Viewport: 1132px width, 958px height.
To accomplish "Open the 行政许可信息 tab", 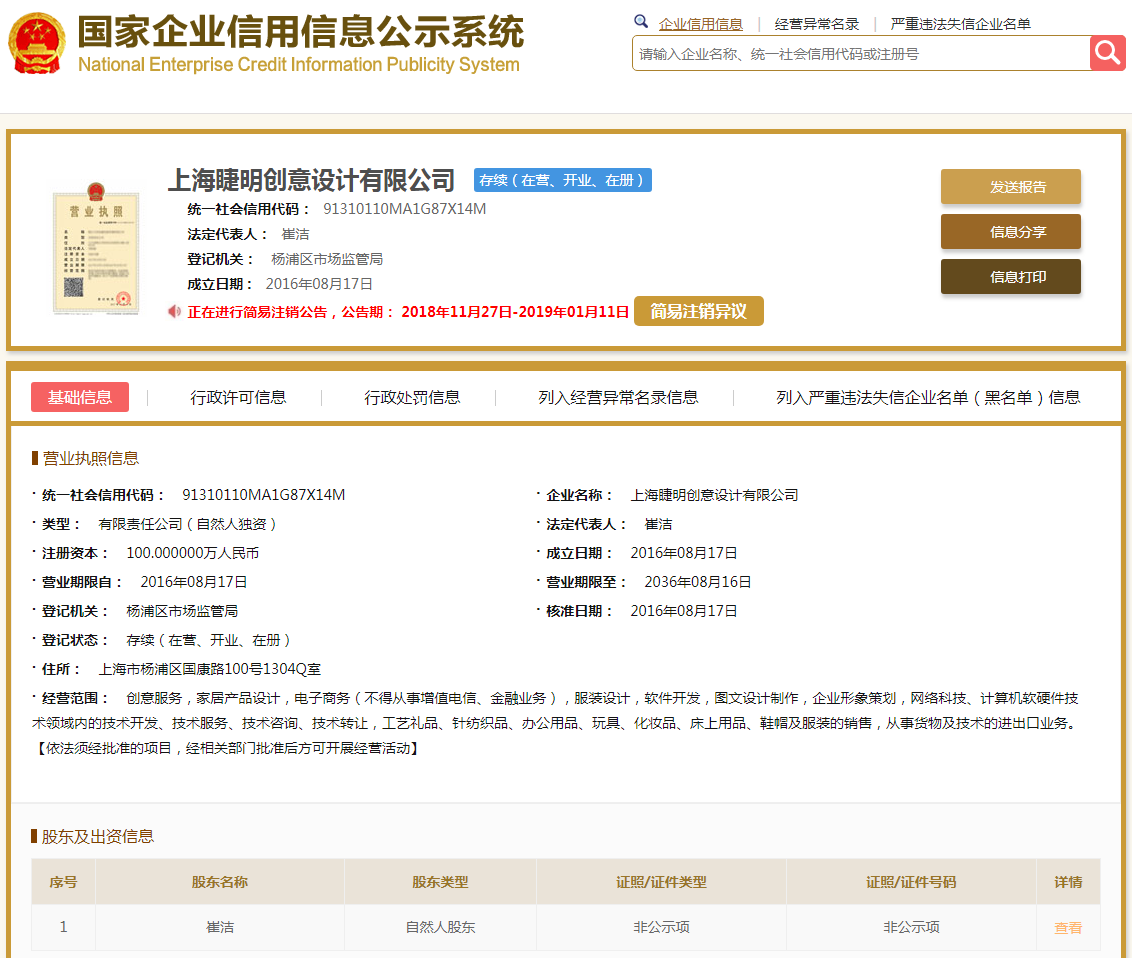I will [238, 397].
